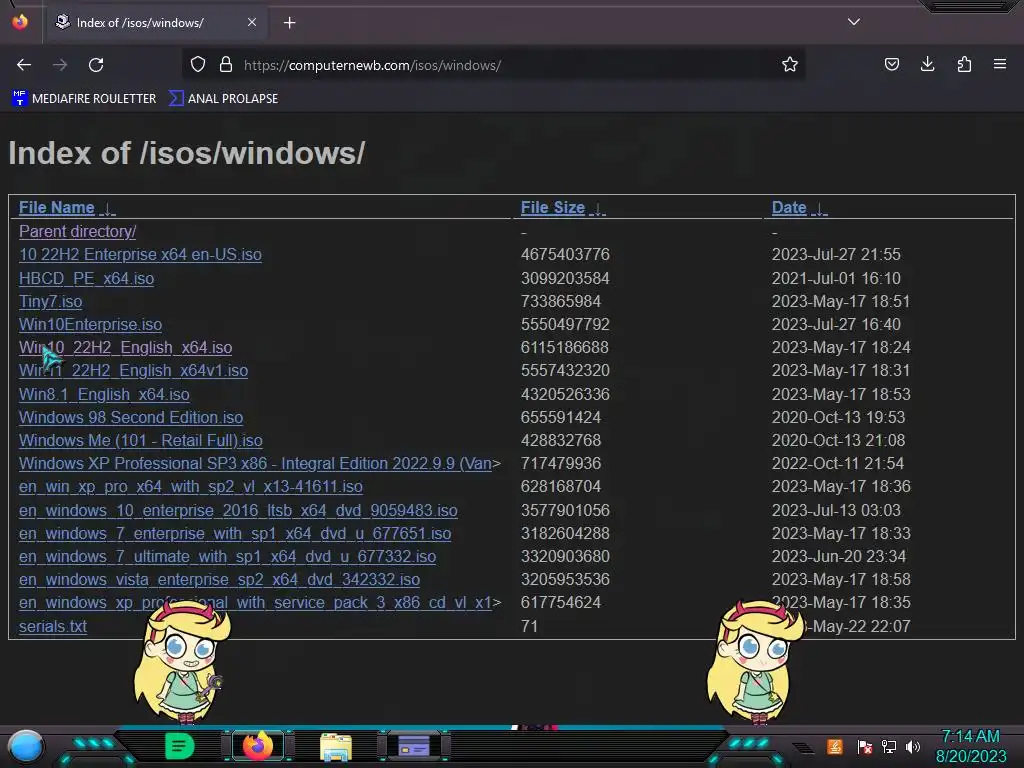Open the volume speaker tray icon
Viewport: 1024px width, 768px height.
912,746
